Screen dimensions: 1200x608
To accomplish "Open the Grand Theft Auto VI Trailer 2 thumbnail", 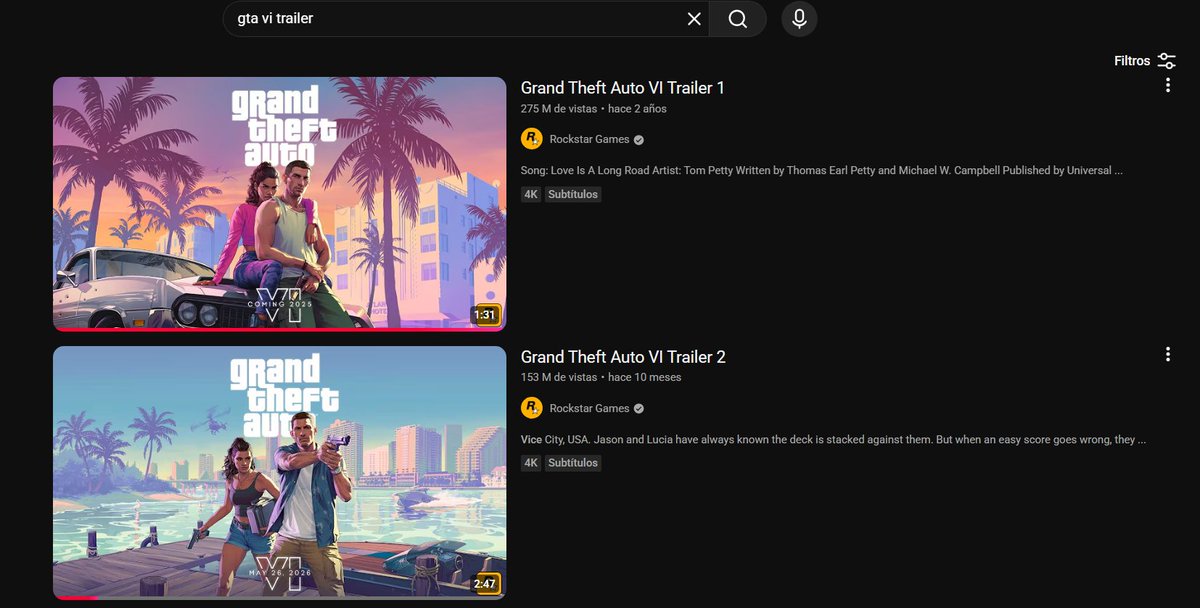I will pos(280,473).
